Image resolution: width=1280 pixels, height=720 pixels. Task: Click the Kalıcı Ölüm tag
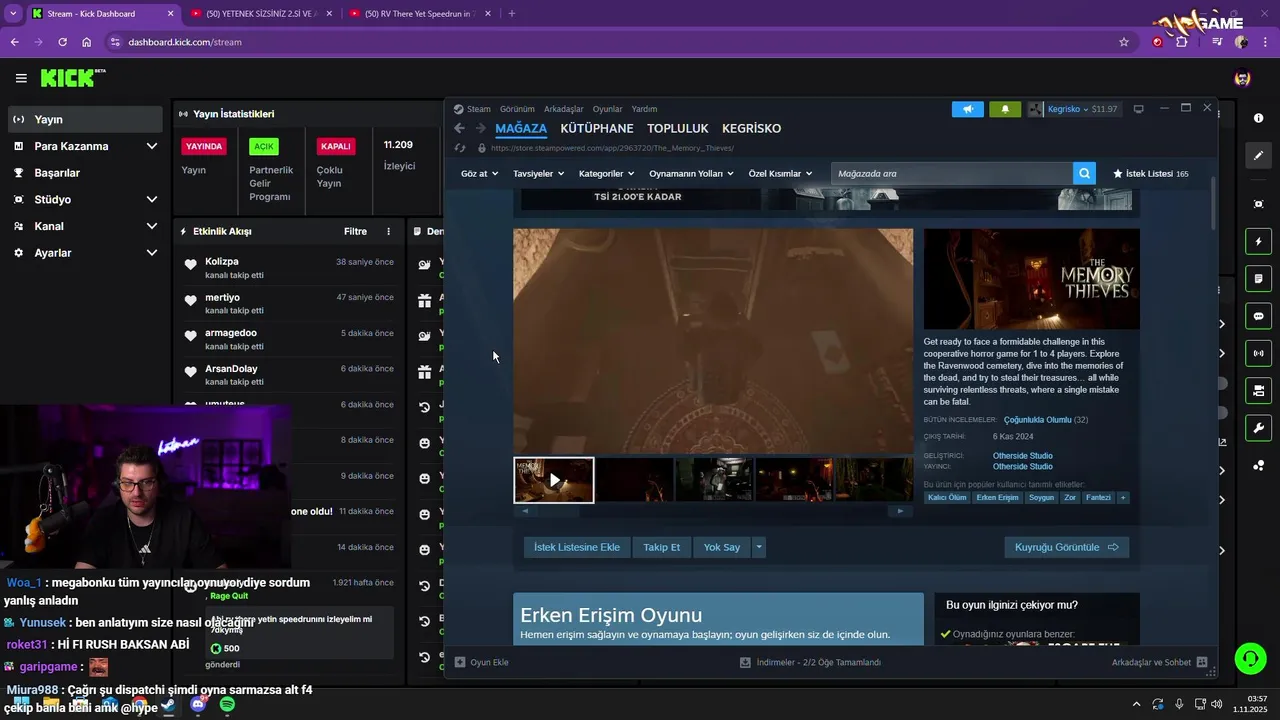point(947,497)
